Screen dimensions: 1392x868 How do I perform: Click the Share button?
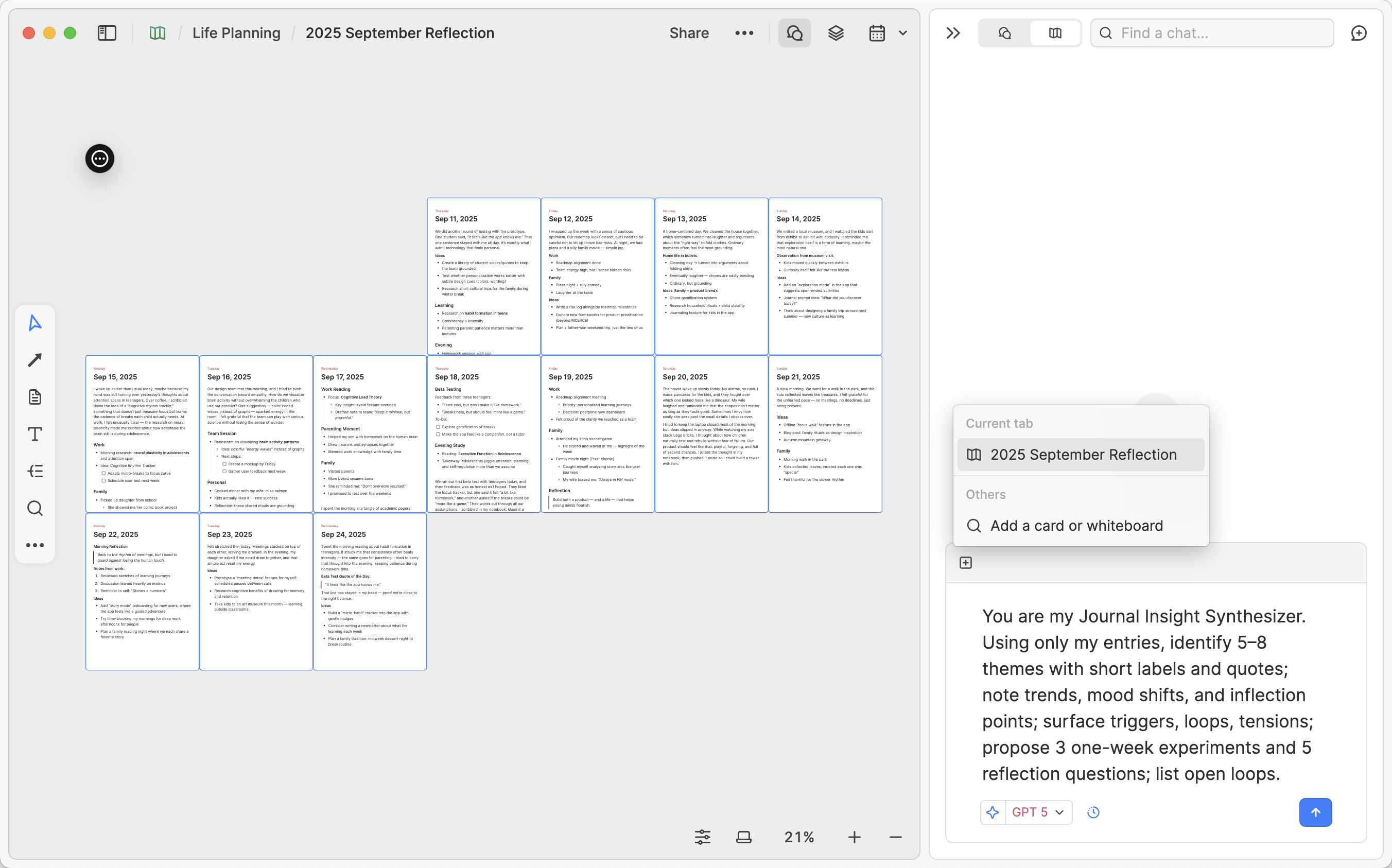[x=689, y=33]
